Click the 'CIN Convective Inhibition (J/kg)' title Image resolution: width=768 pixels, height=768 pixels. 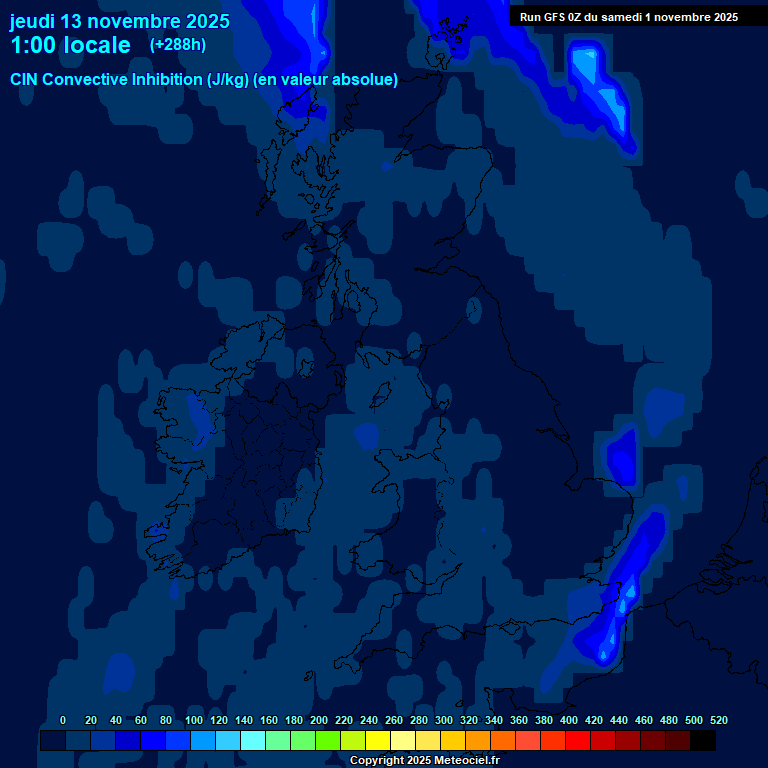click(130, 79)
